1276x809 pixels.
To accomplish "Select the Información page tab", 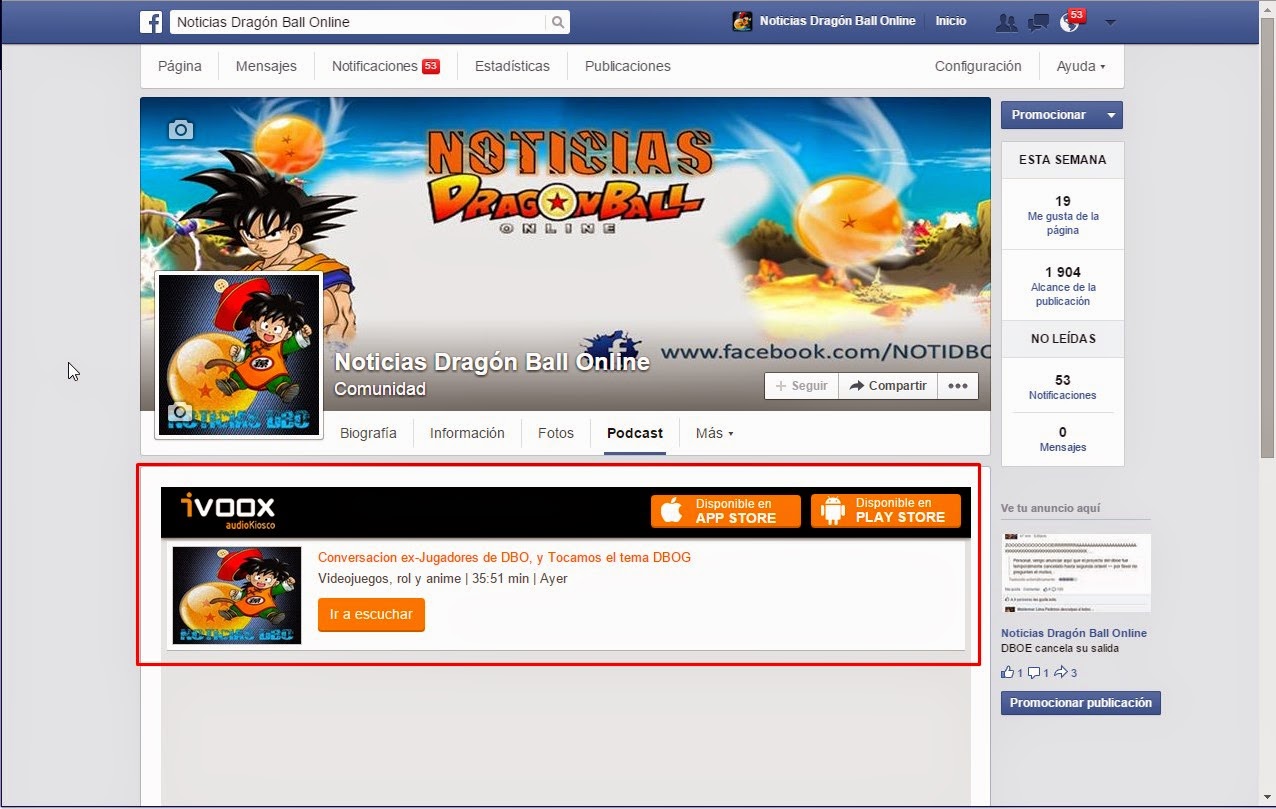I will 467,433.
